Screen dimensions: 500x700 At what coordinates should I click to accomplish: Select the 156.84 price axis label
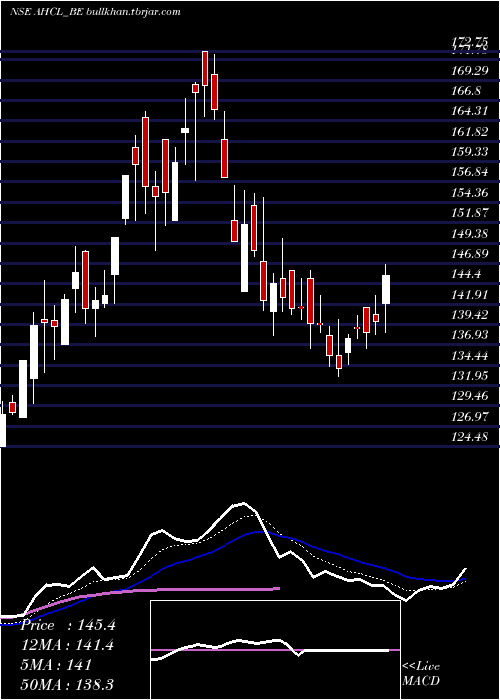point(469,172)
